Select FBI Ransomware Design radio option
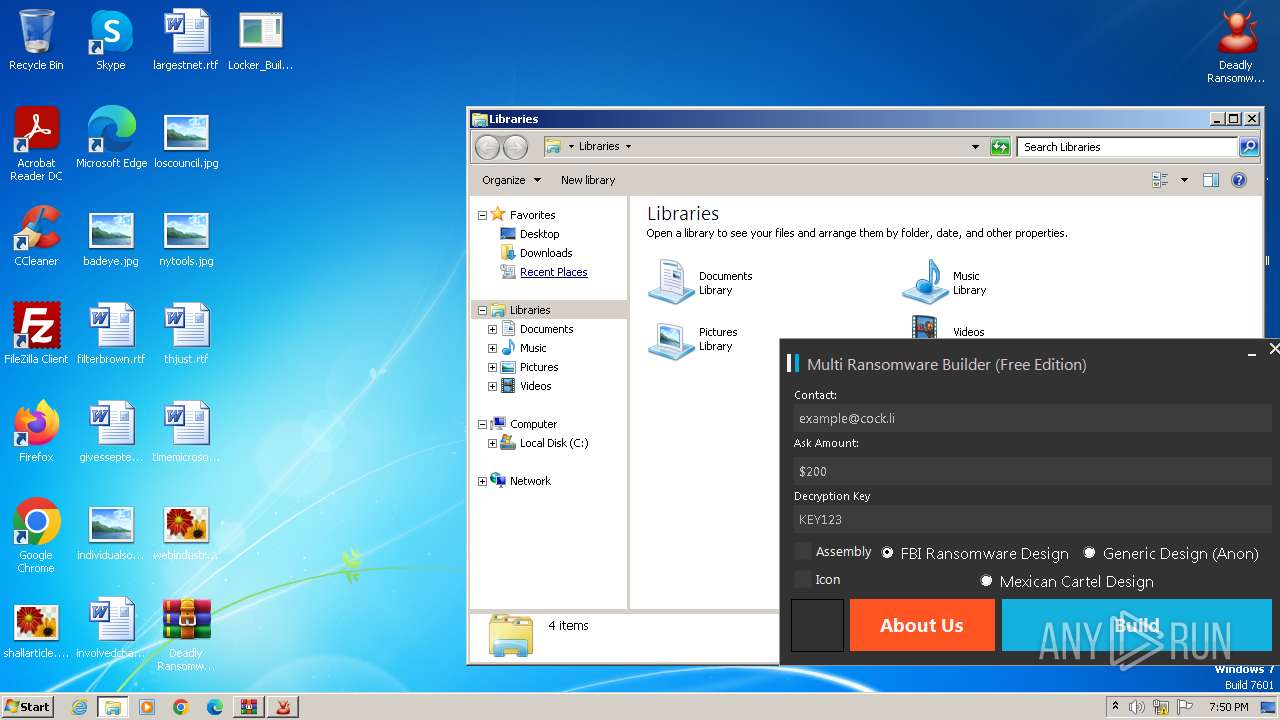The height and width of the screenshot is (720, 1280). (887, 553)
